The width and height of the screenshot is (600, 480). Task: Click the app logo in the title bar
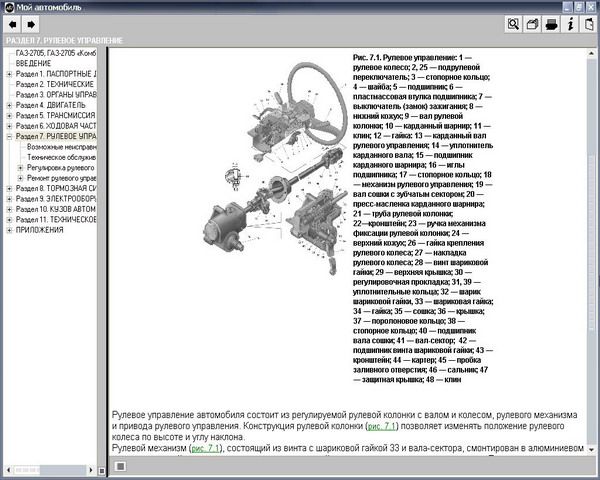(8, 7)
